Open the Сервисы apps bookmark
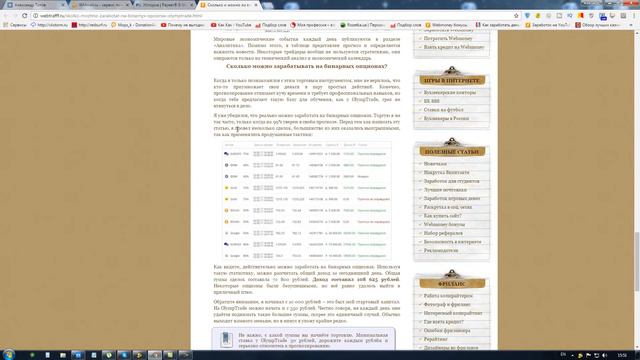The height and width of the screenshot is (360, 640). click(15, 25)
